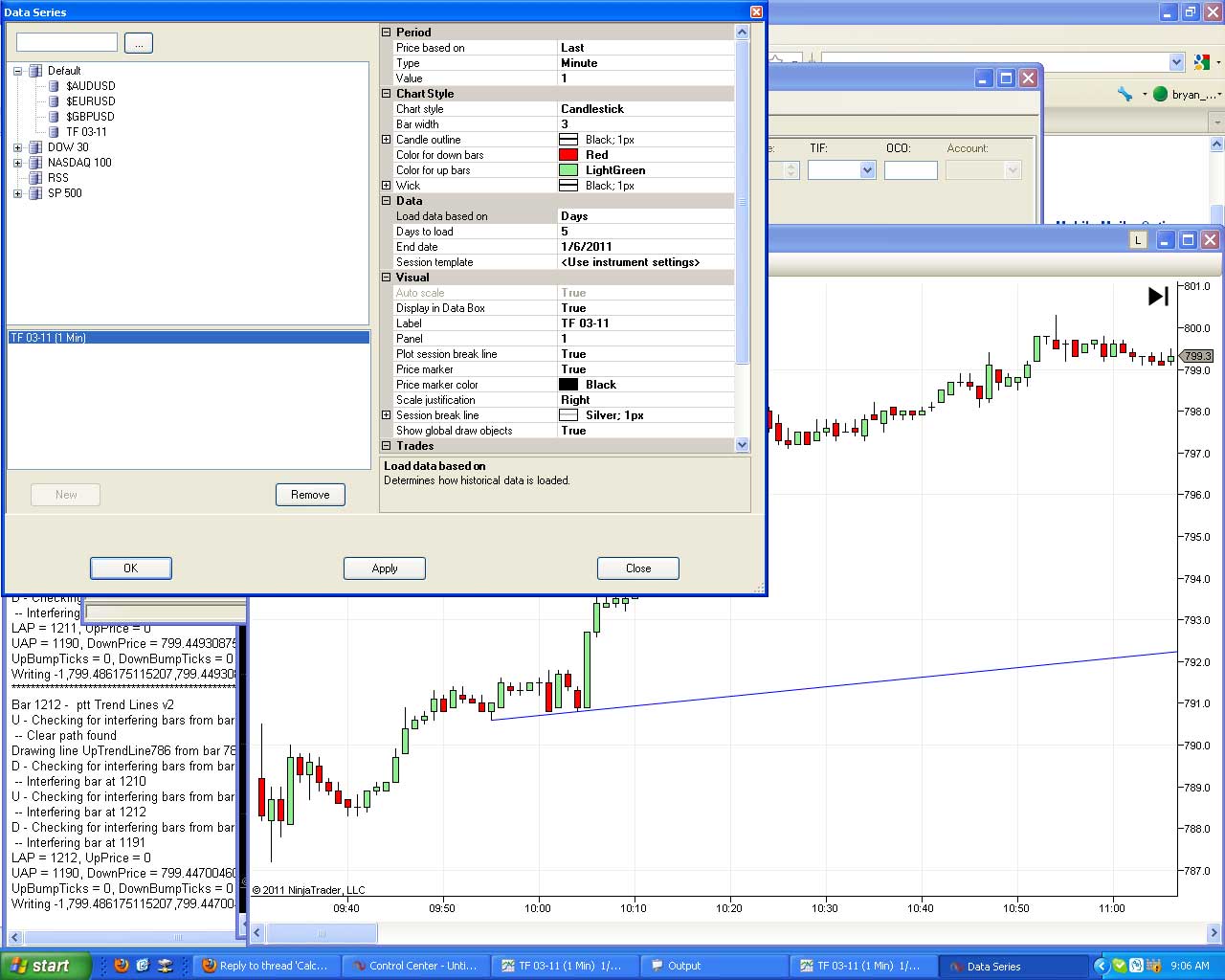Click the Display in Data Box True value
The height and width of the screenshot is (980, 1225).
point(646,308)
